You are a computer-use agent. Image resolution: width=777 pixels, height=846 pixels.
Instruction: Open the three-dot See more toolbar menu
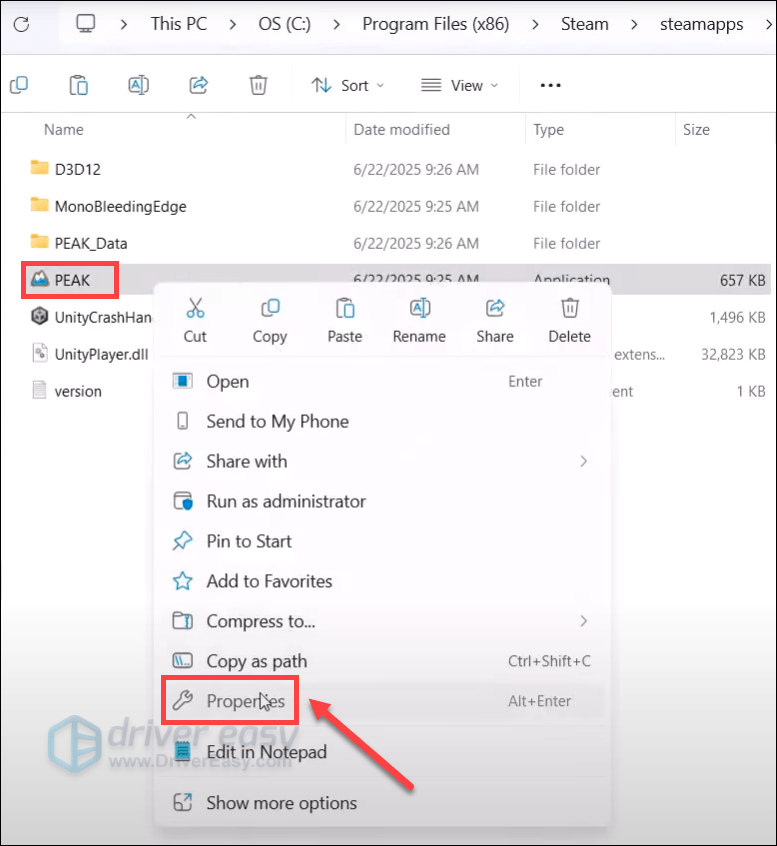[550, 85]
